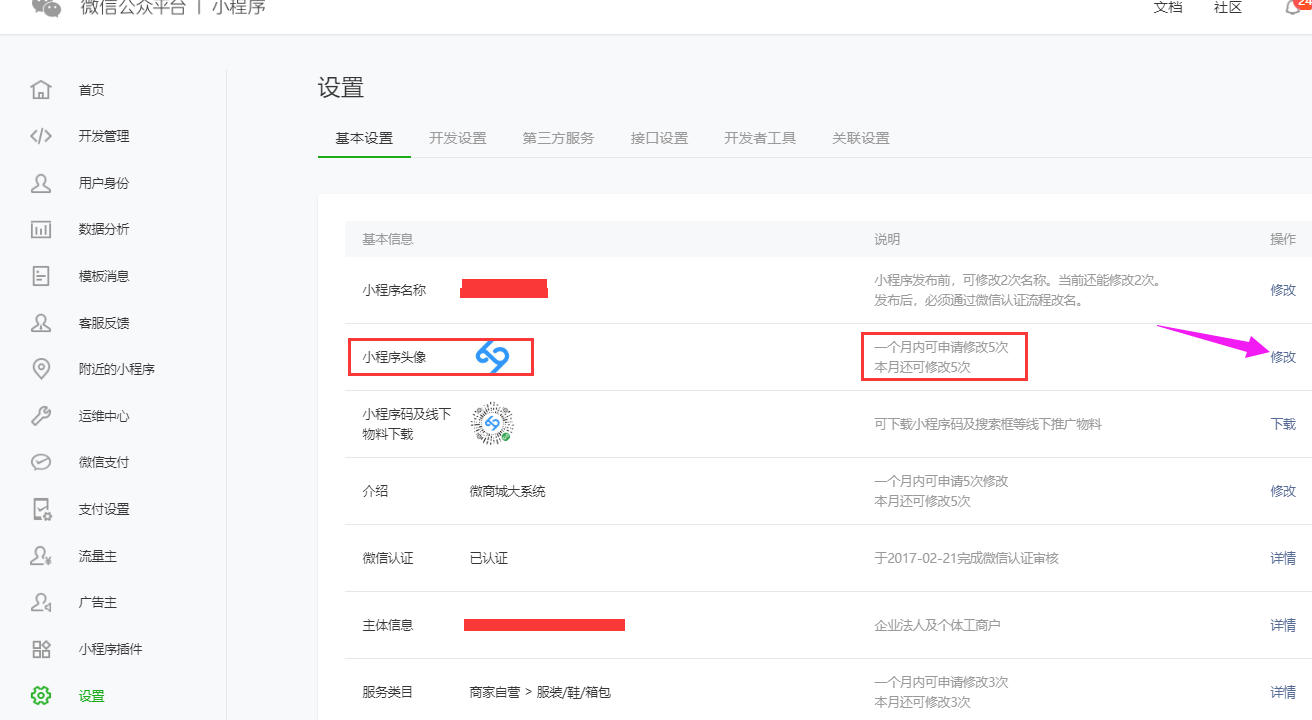1312x720 pixels.
Task: Select the 关联设置 tab
Action: pyautogui.click(x=860, y=138)
